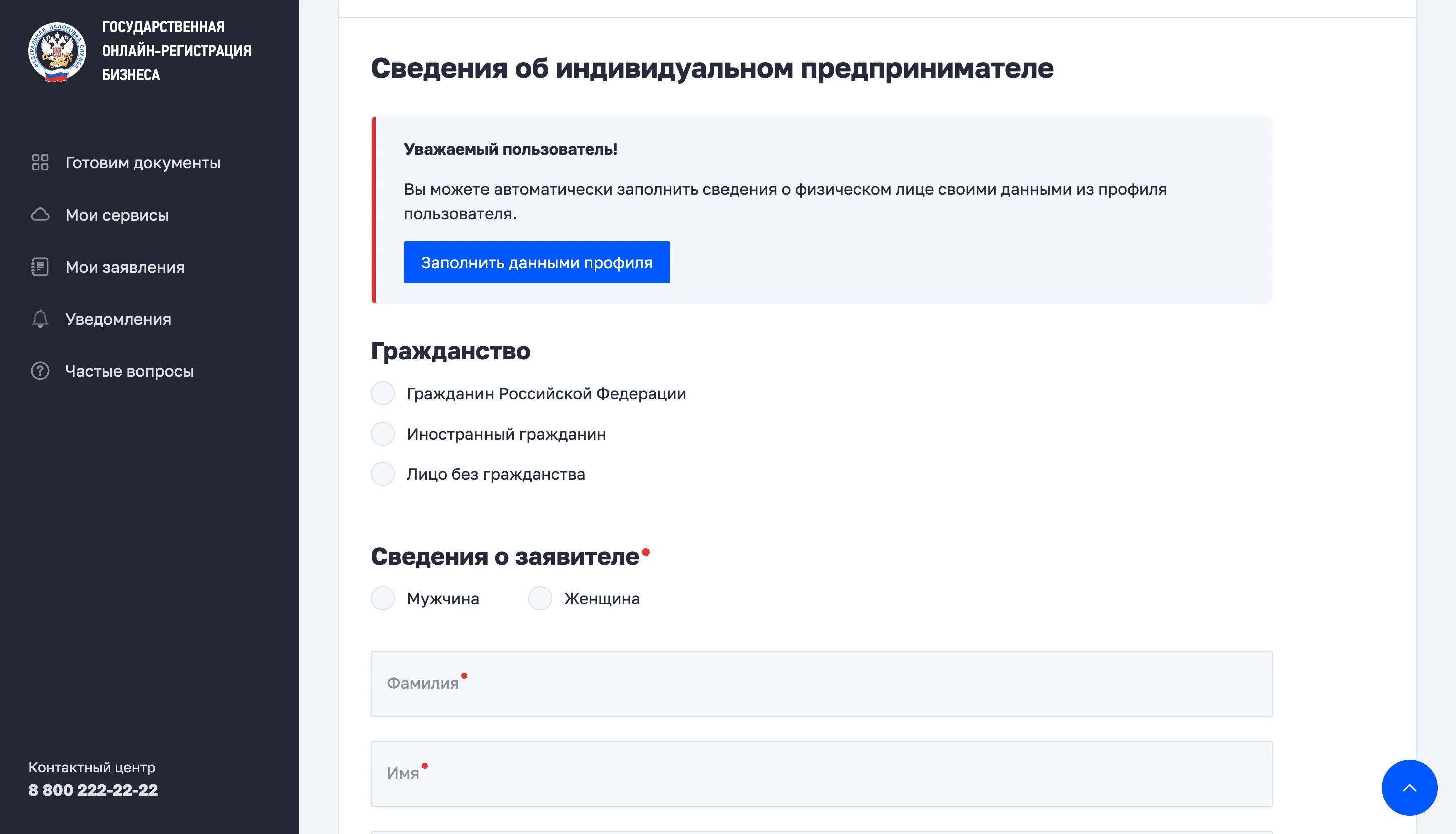Click the question mark icon near Частые вопросы
The height and width of the screenshot is (834, 1456).
40,370
